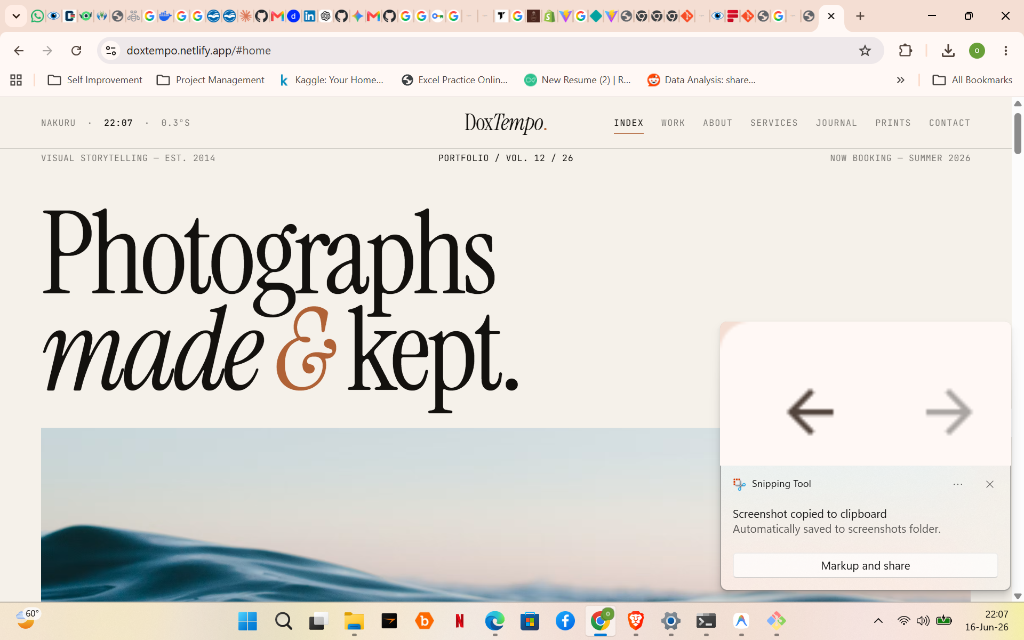1024x640 pixels.
Task: Click the site information icon in address bar
Action: click(111, 50)
